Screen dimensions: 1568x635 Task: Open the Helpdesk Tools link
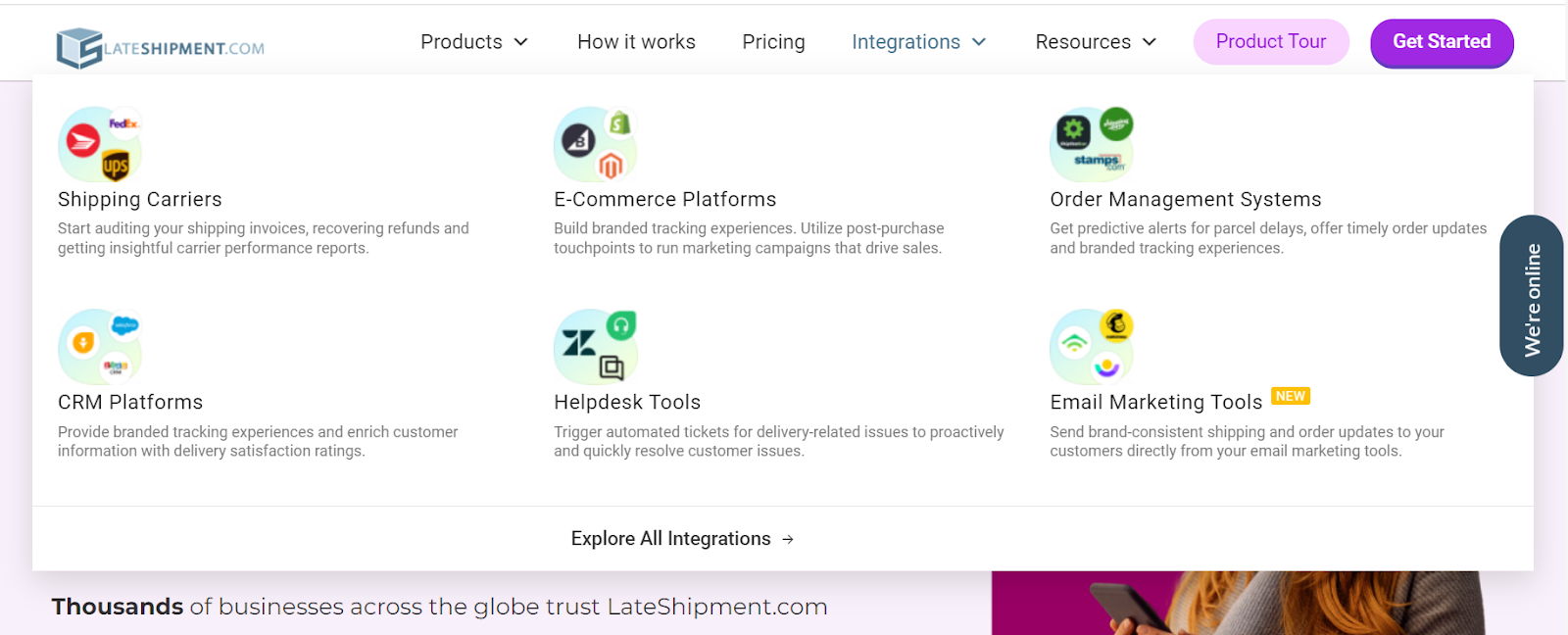point(627,402)
